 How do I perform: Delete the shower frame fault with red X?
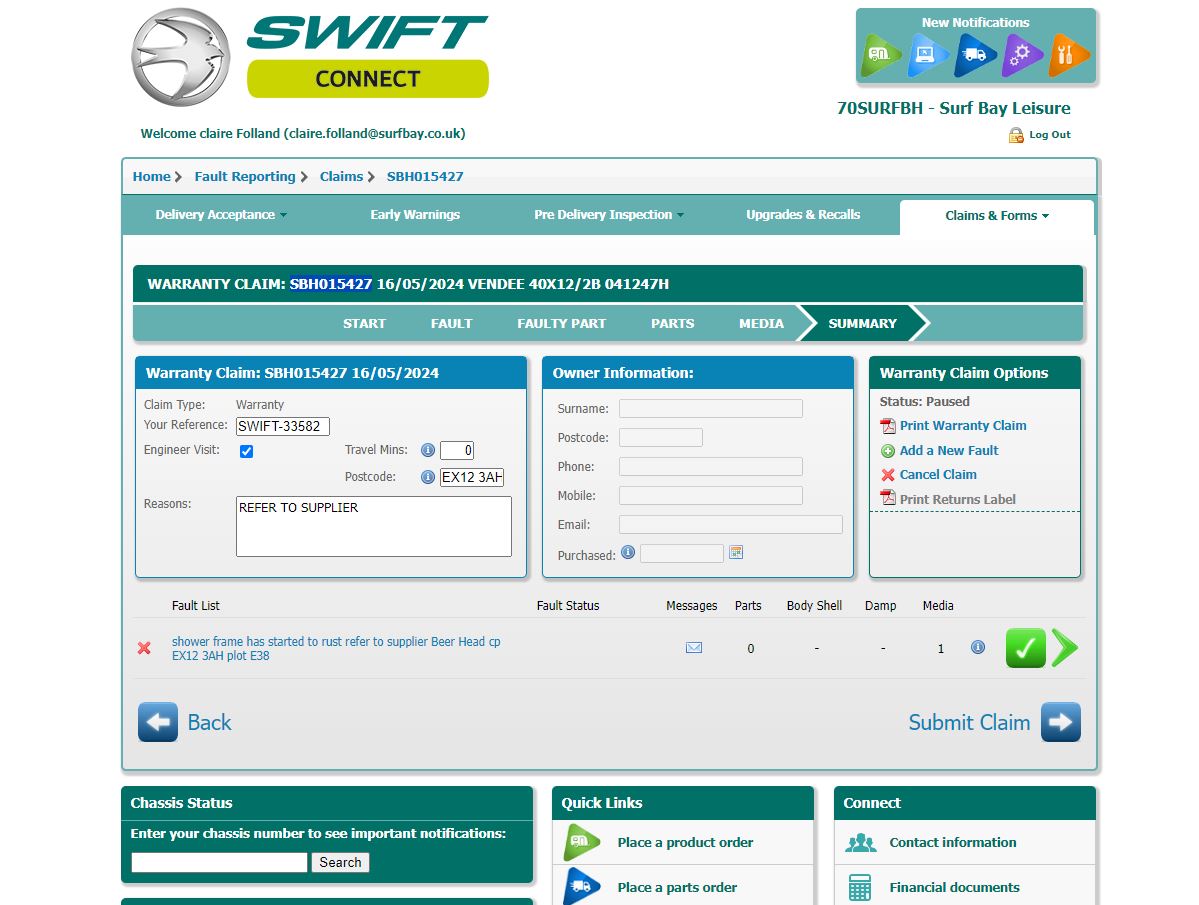[x=144, y=648]
